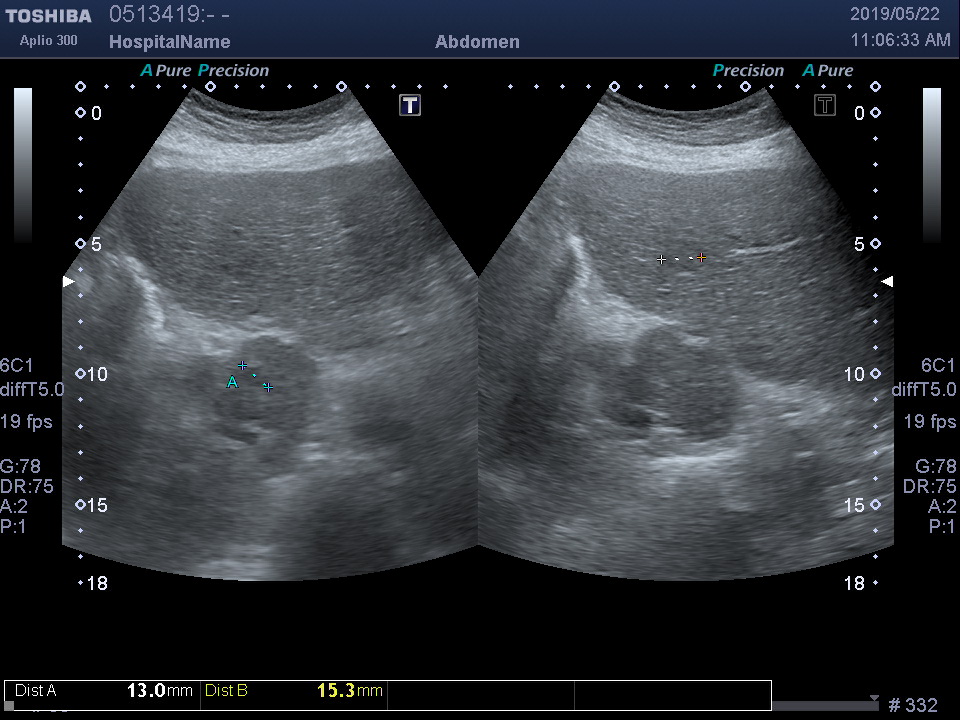Toggle Precision label above right image
Viewport: 960px width, 720px height.
point(748,71)
